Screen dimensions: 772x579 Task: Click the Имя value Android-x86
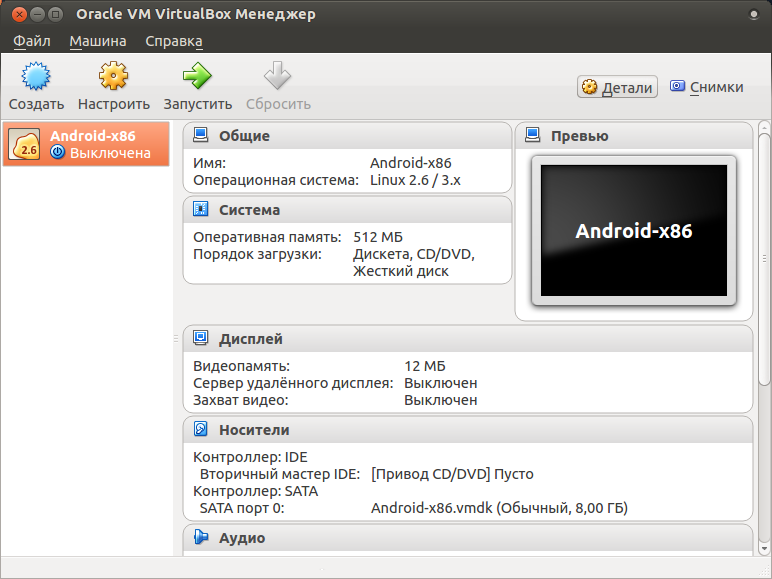(411, 163)
